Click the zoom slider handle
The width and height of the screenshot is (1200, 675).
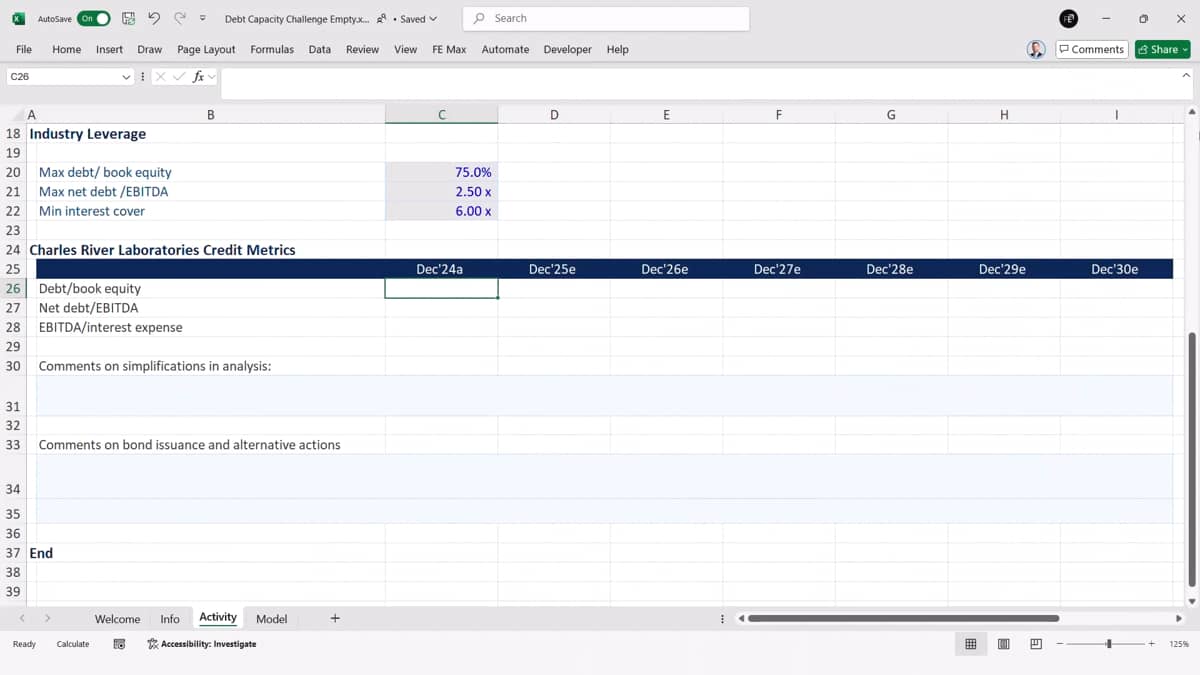point(1108,644)
